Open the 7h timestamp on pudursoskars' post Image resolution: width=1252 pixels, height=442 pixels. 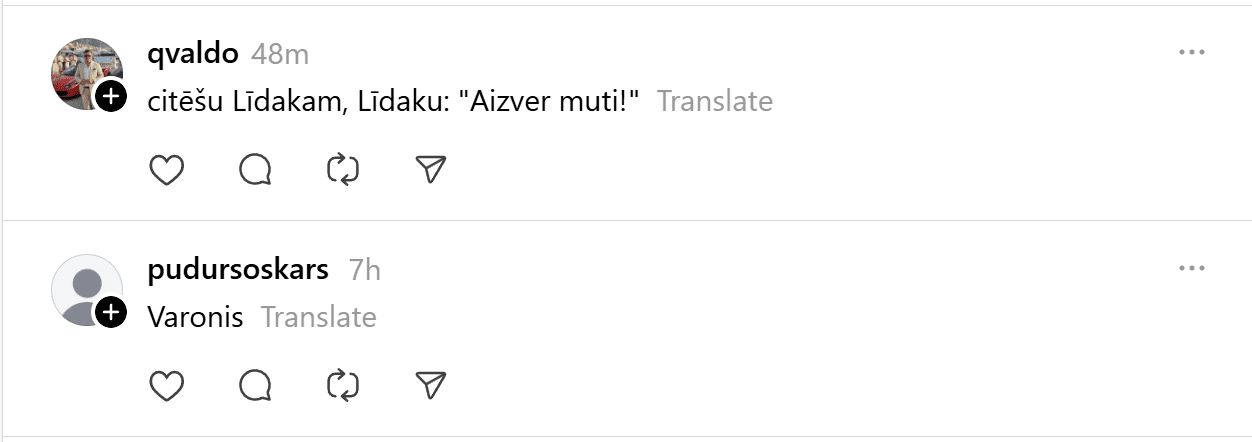[364, 270]
